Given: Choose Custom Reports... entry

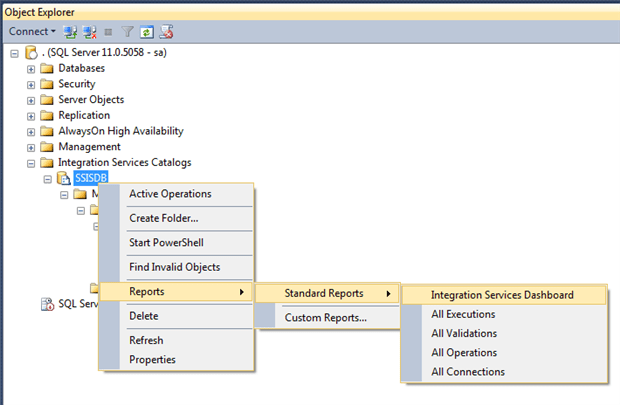Looking at the screenshot, I should tap(327, 318).
